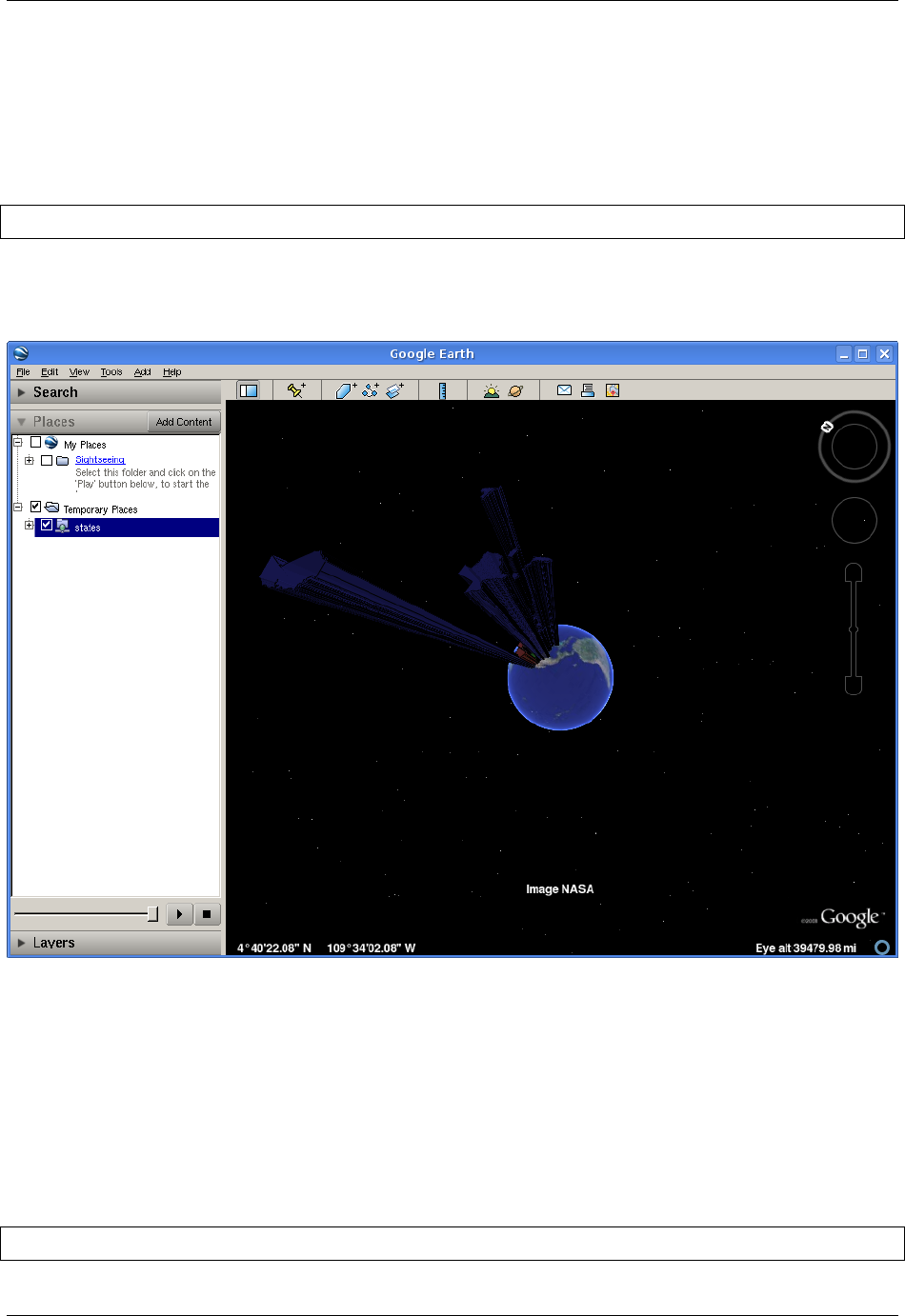This screenshot has width=905, height=1316.
Task: Open the Tools menu
Action: point(111,372)
